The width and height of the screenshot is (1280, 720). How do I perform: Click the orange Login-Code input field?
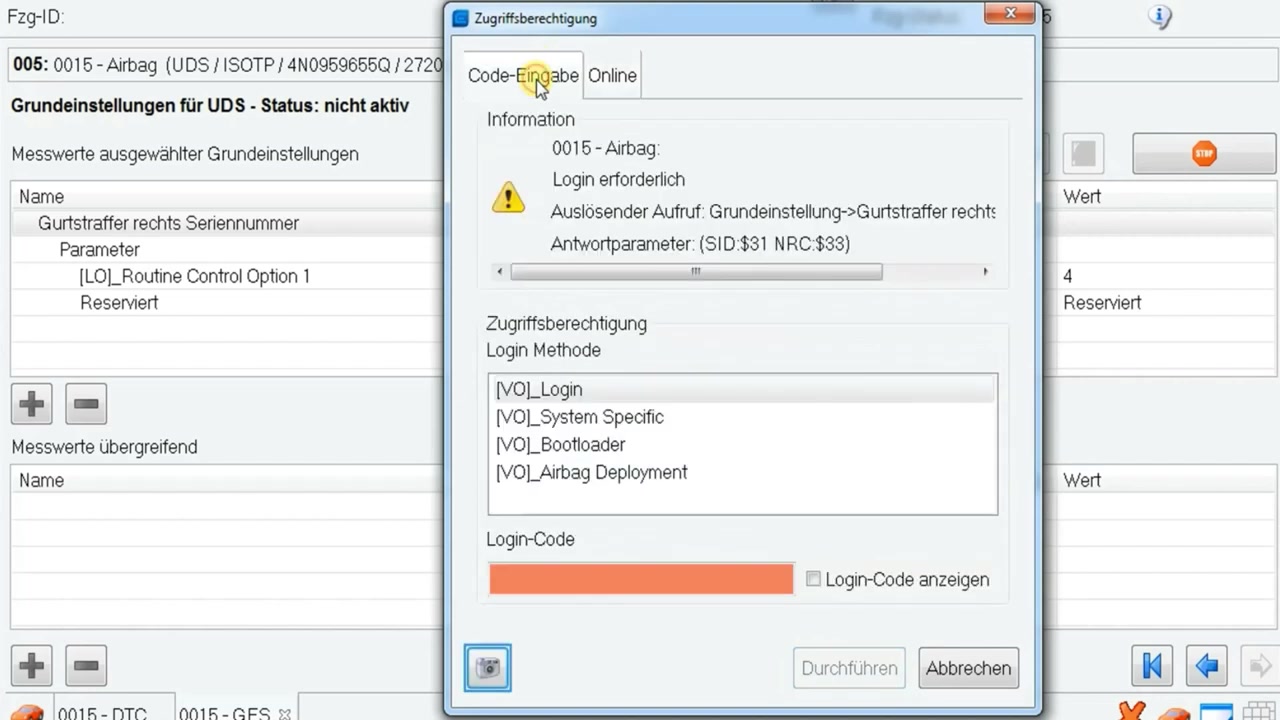click(x=641, y=579)
